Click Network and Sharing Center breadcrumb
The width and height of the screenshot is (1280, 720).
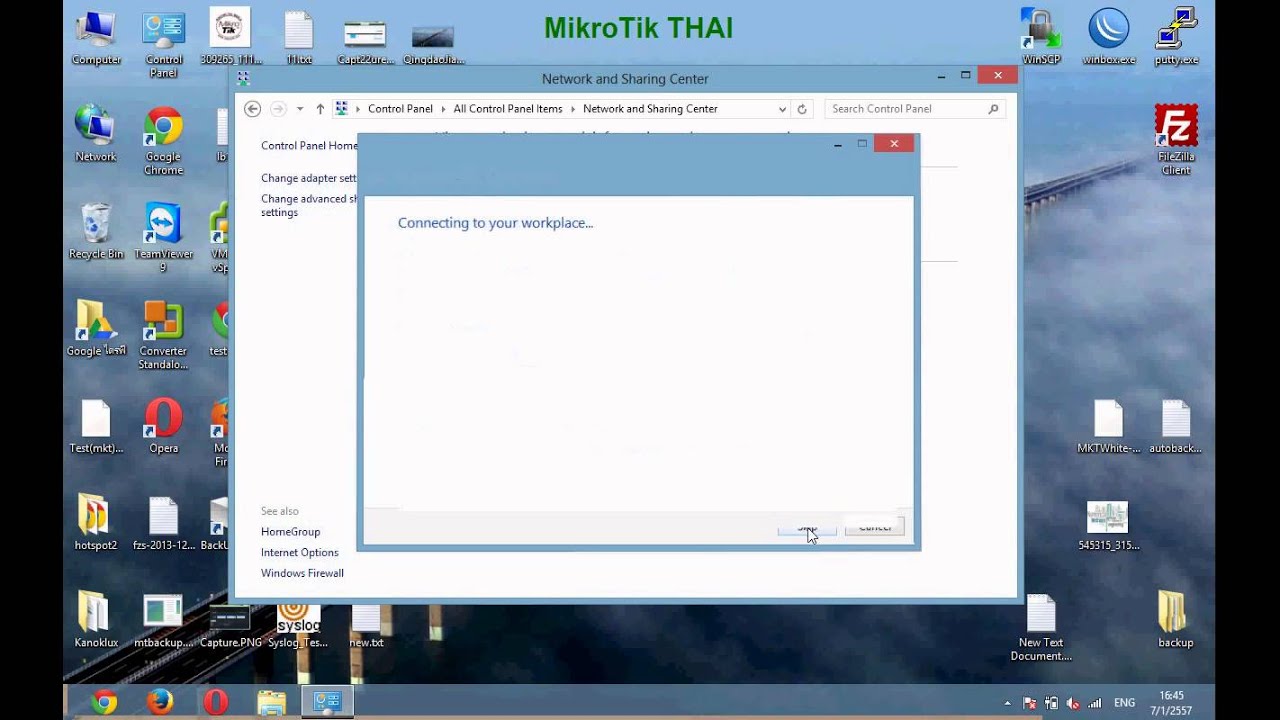coord(650,109)
